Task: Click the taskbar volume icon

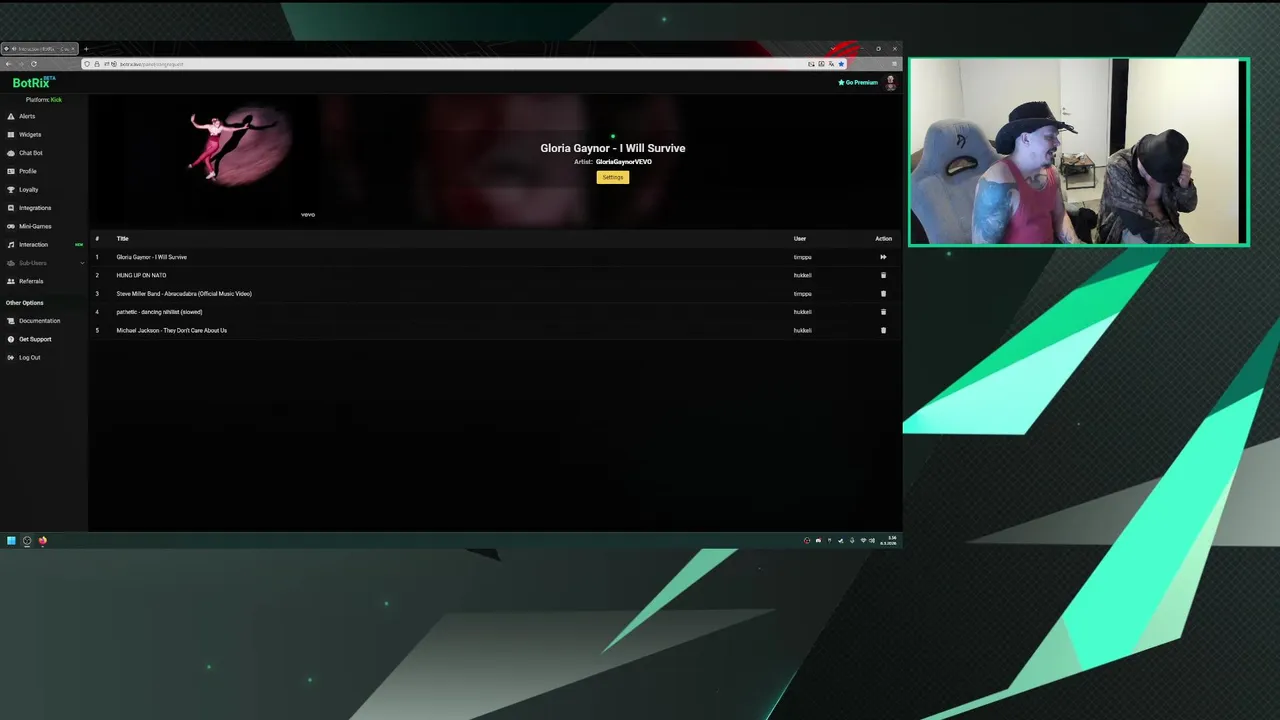Action: tap(872, 541)
